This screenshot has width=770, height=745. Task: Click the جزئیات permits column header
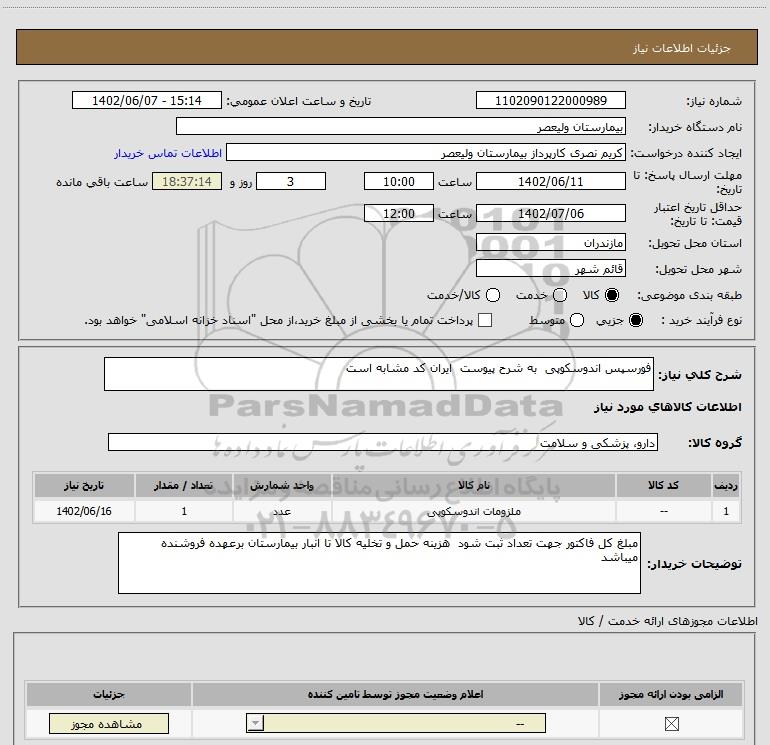pos(109,694)
